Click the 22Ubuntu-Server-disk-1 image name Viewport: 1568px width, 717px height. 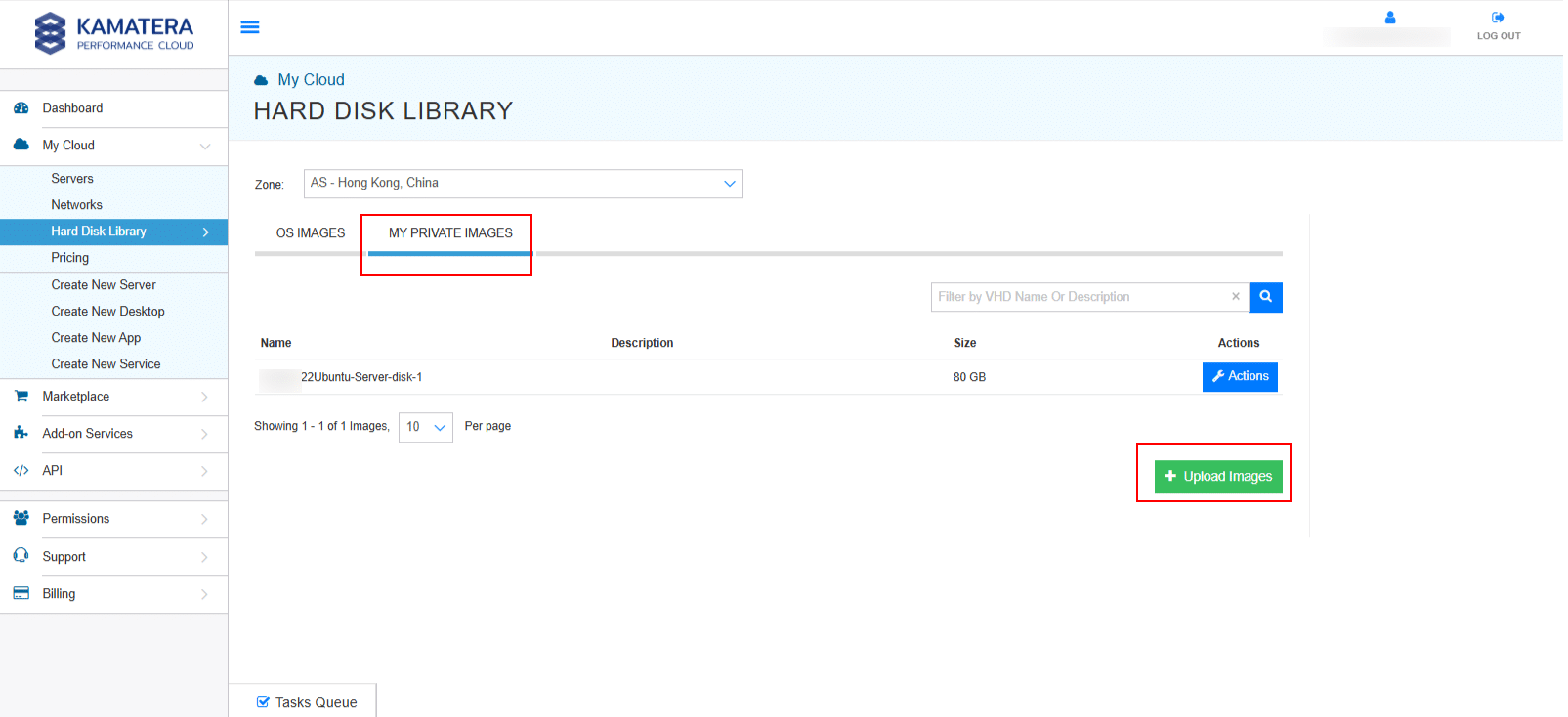pos(361,377)
